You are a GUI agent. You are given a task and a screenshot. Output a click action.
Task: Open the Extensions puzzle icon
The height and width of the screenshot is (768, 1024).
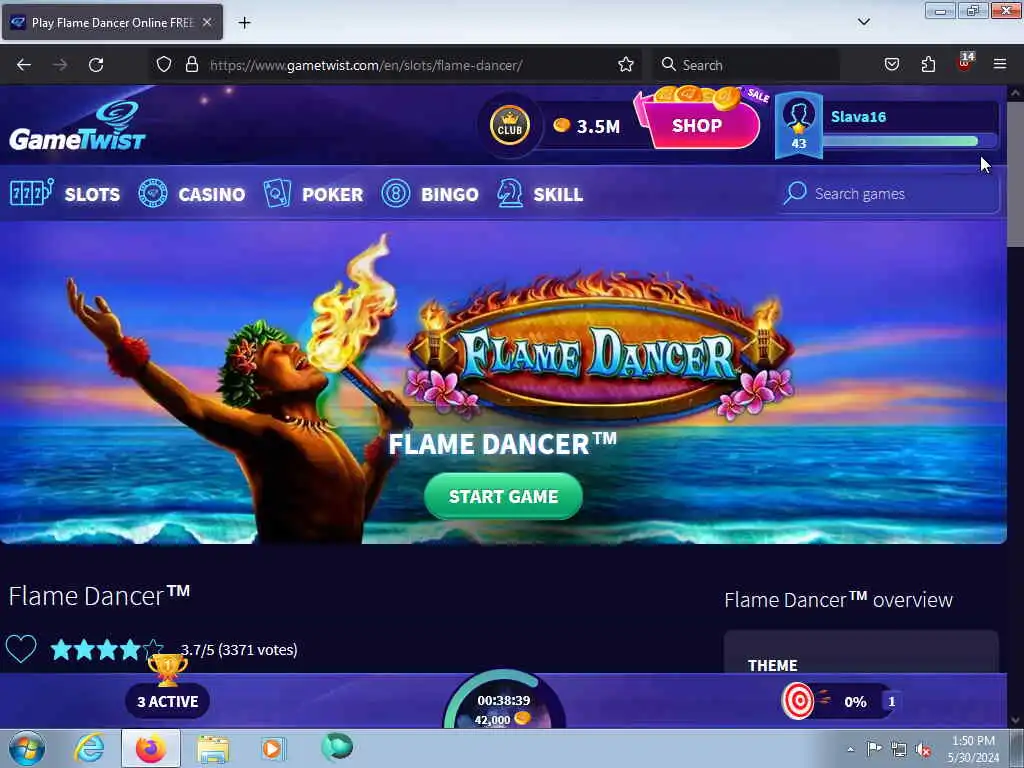pos(928,64)
